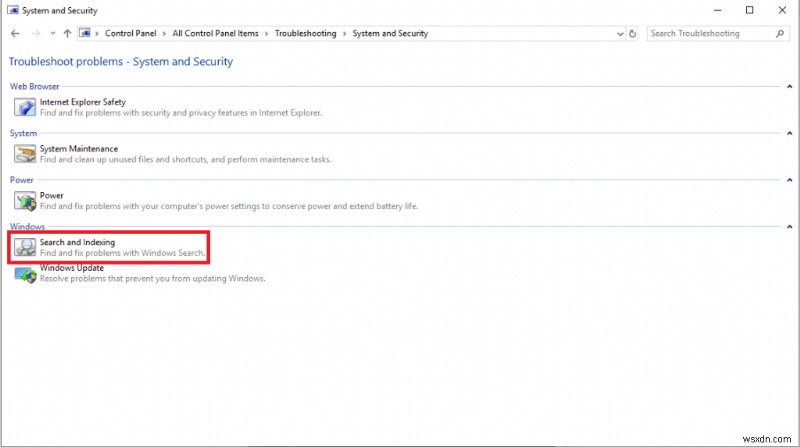This screenshot has height=447, width=800.
Task: Click the Search and Indexing magnifier icon
Action: (x=24, y=247)
